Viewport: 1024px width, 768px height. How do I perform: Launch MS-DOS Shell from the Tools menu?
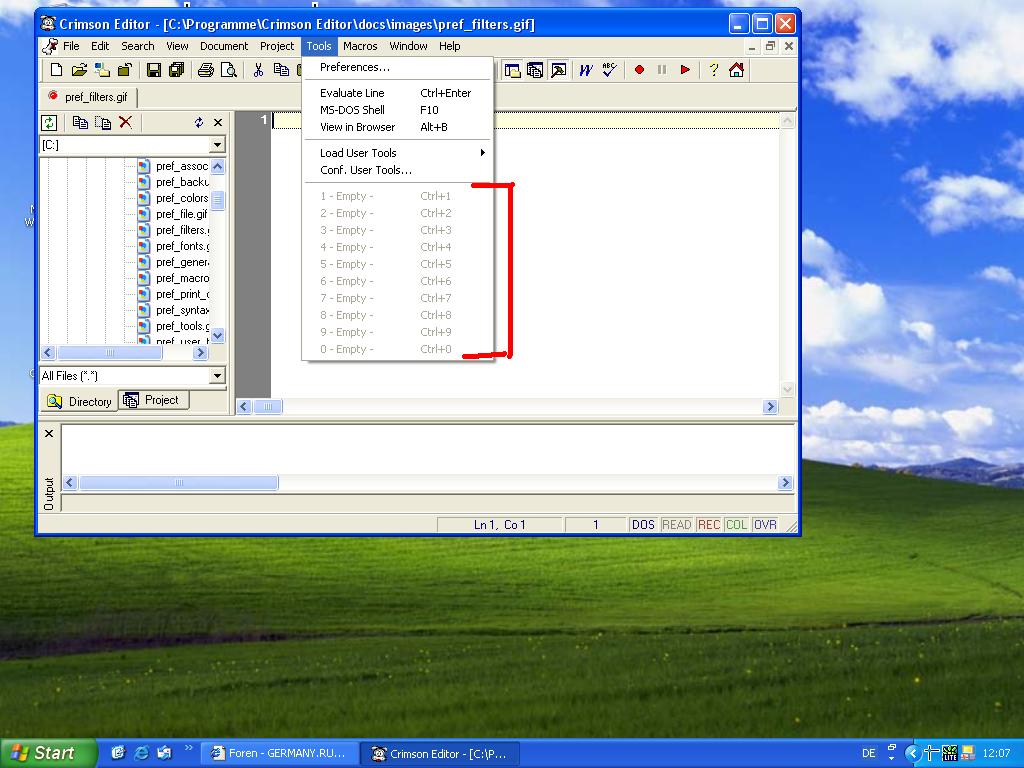(x=398, y=110)
